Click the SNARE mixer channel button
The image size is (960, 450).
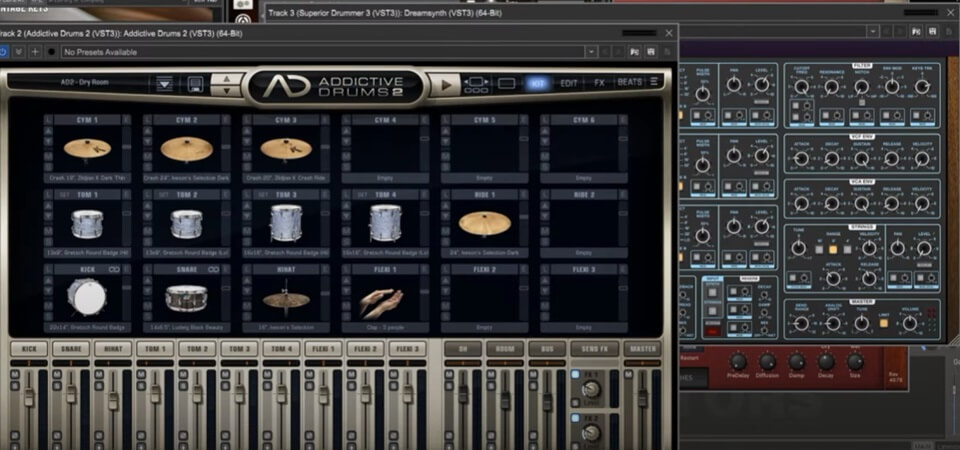tap(71, 349)
